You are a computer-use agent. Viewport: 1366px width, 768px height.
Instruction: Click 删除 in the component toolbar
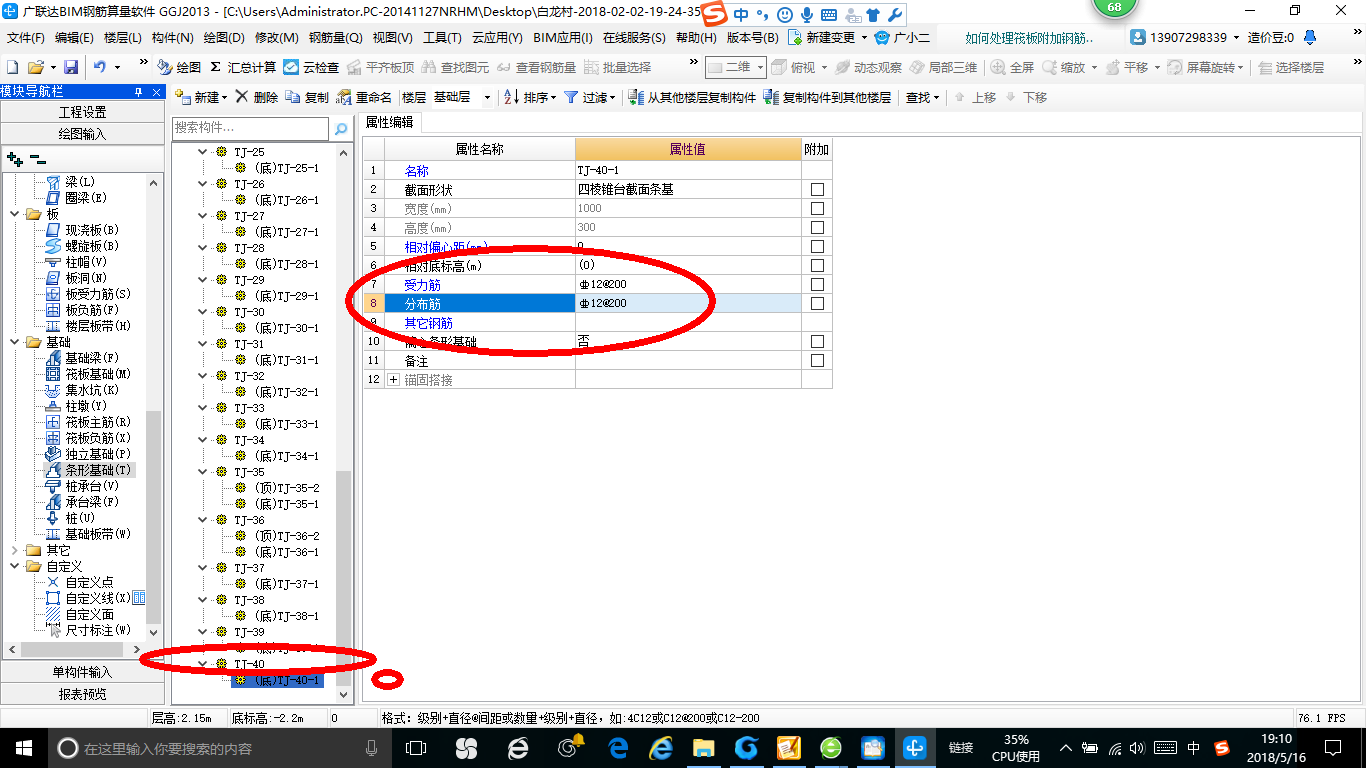tap(257, 98)
